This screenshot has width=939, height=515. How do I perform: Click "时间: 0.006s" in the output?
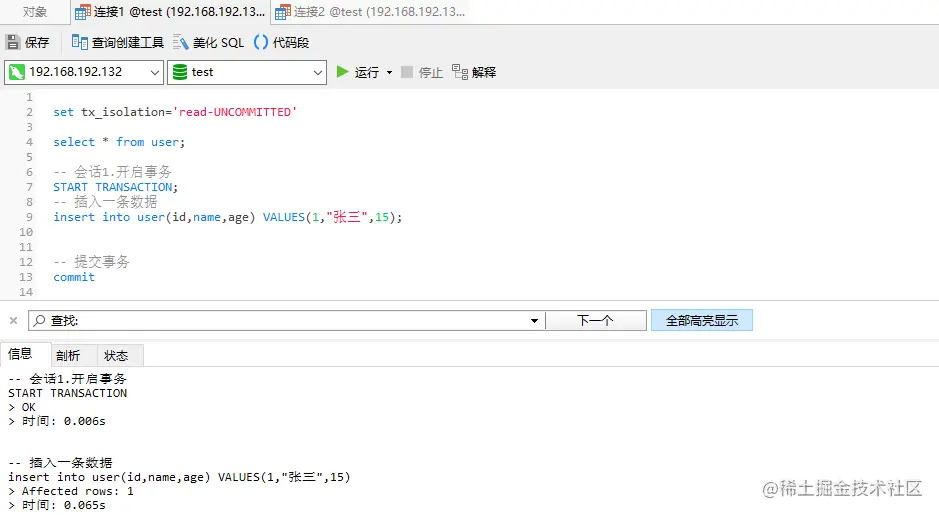[x=63, y=421]
